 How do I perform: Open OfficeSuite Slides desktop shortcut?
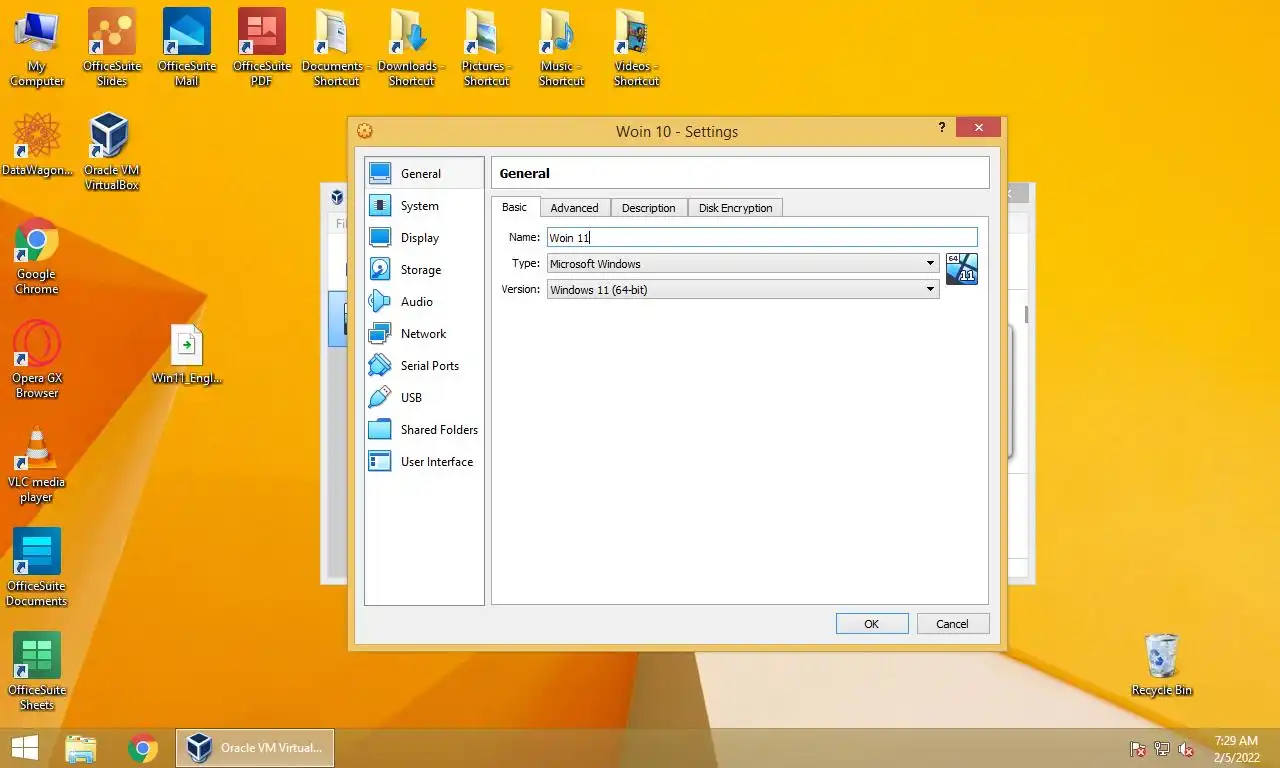click(x=112, y=49)
